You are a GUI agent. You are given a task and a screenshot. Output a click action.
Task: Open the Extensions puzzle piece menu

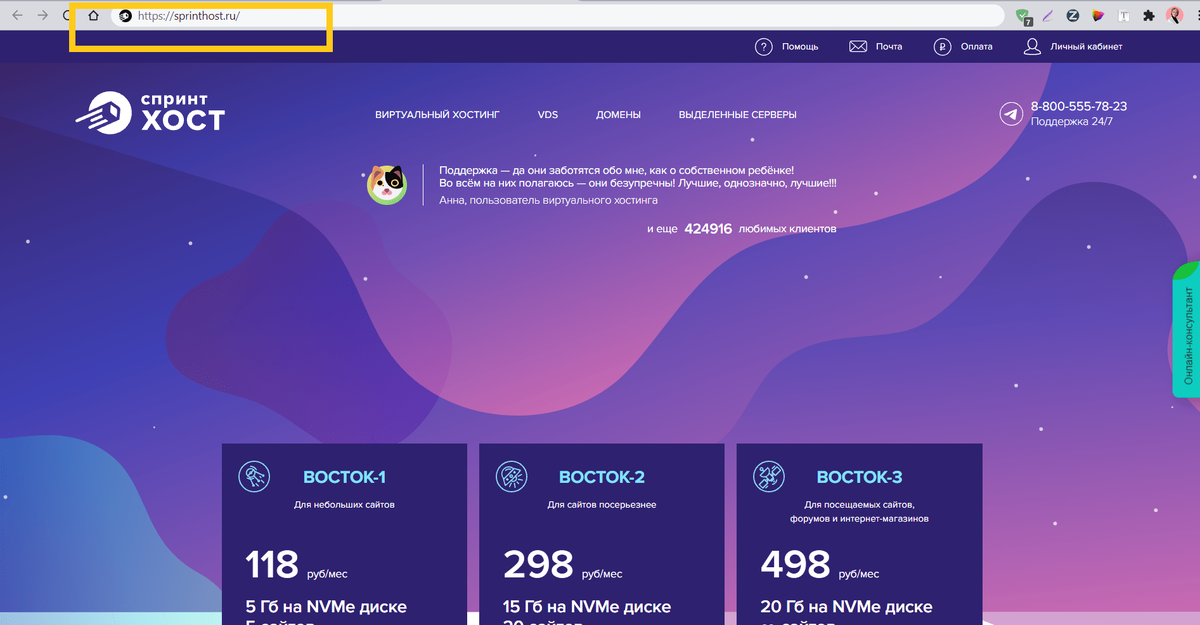1149,16
